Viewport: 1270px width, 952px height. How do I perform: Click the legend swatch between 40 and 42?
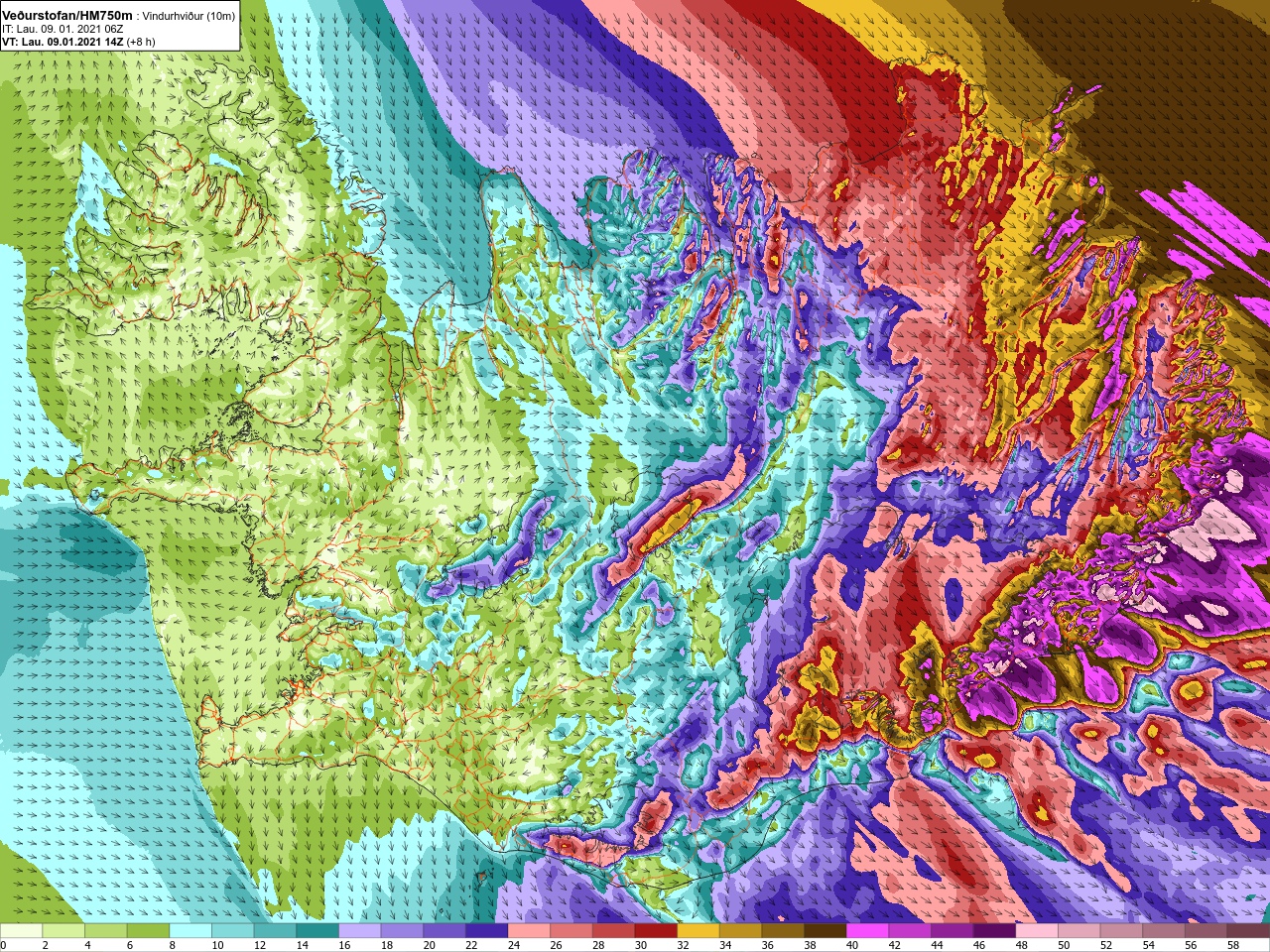[x=868, y=932]
